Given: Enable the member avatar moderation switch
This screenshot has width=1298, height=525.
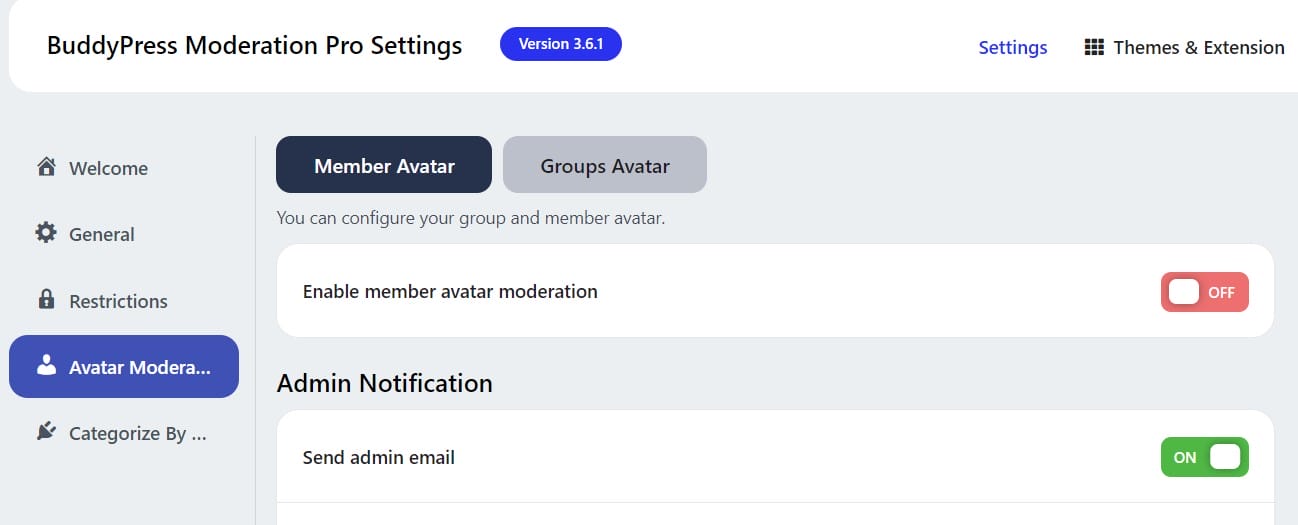Looking at the screenshot, I should pyautogui.click(x=1204, y=292).
